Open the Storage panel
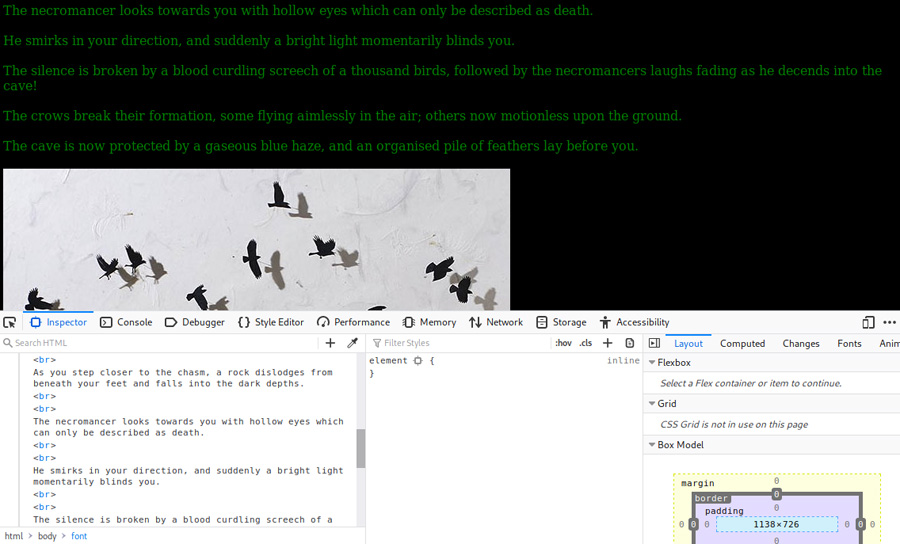 tap(561, 322)
